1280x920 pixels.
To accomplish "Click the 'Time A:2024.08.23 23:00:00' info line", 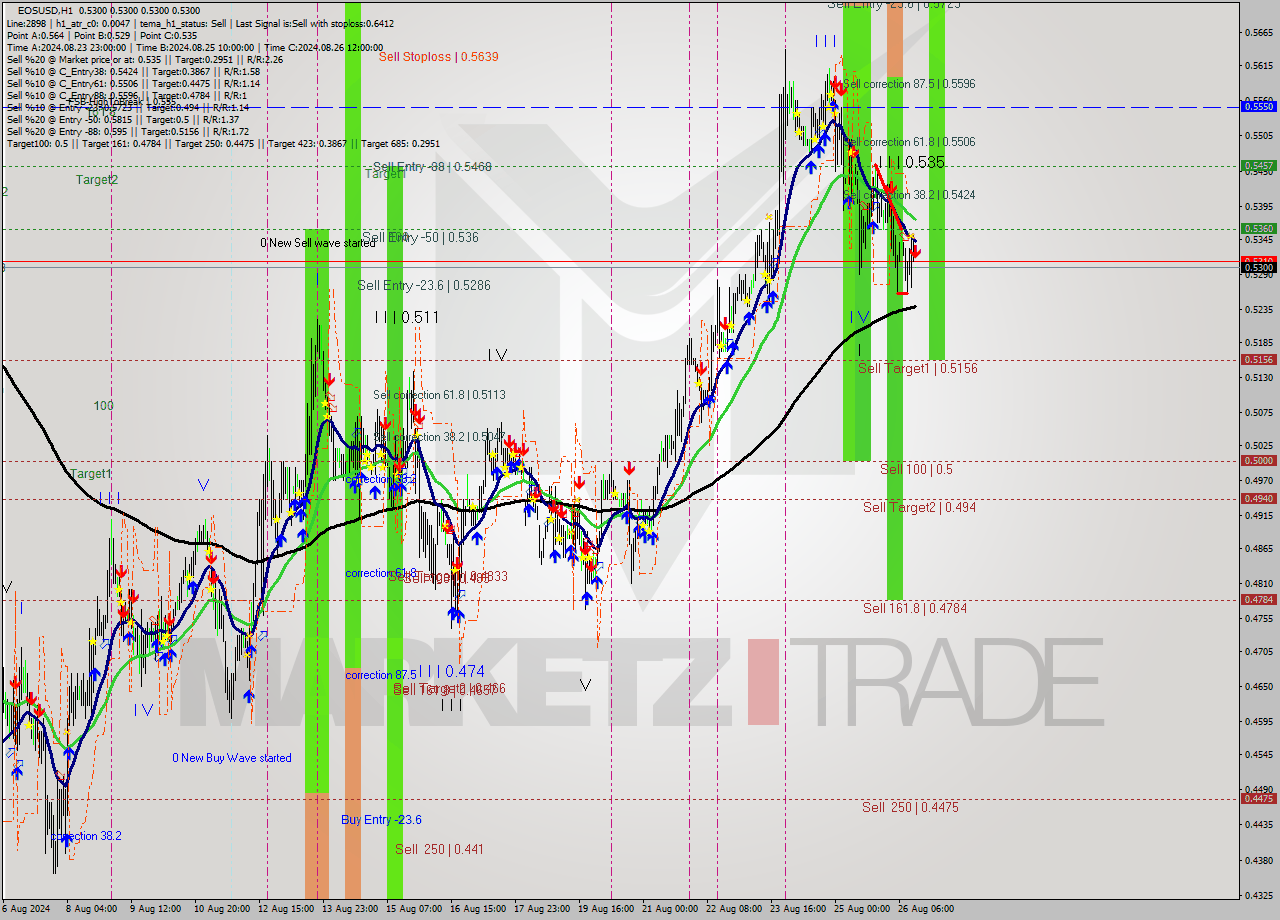I will (x=195, y=47).
